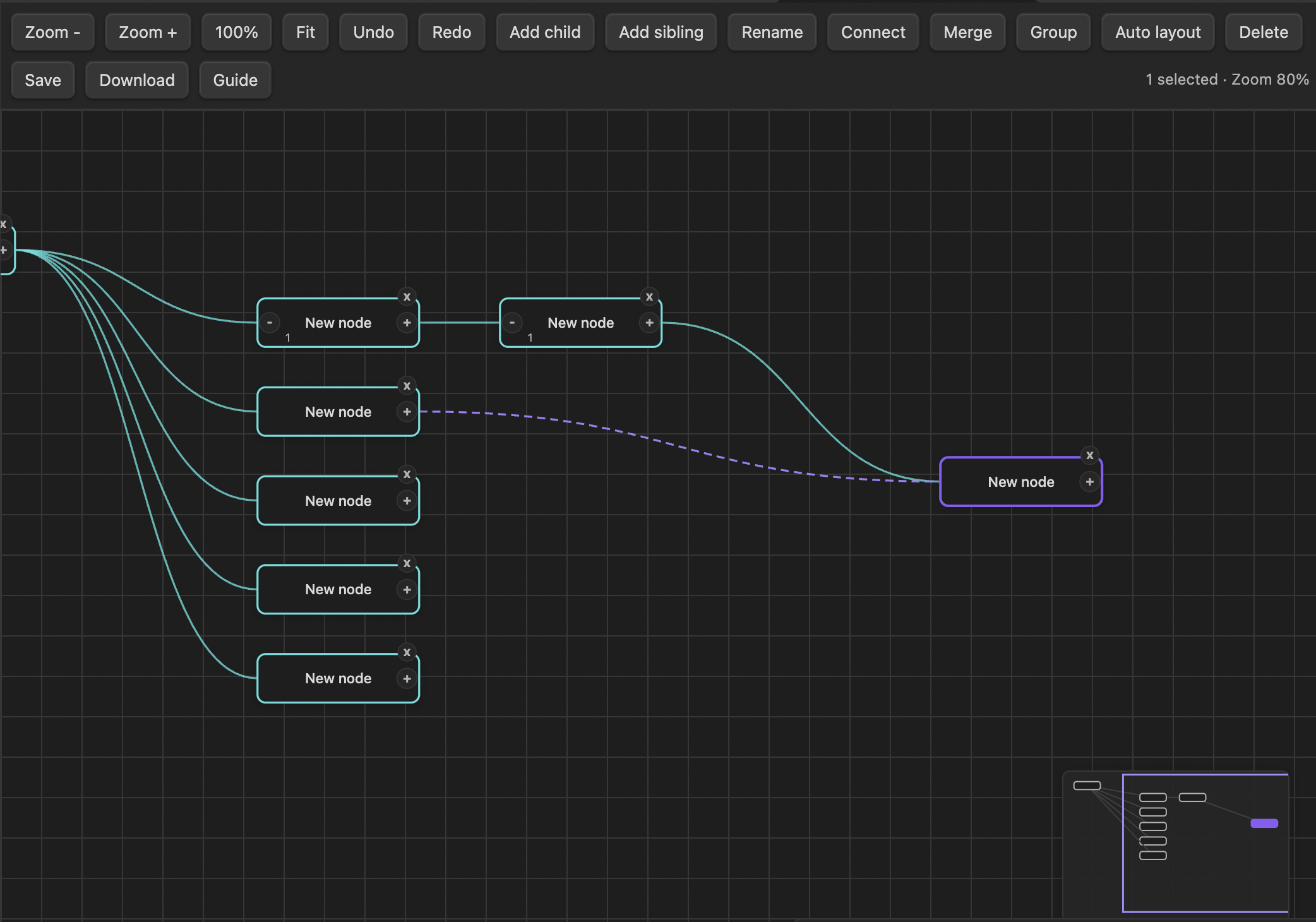Screen dimensions: 1316x922
Task: Select the bottom New node in left column
Action: click(338, 678)
